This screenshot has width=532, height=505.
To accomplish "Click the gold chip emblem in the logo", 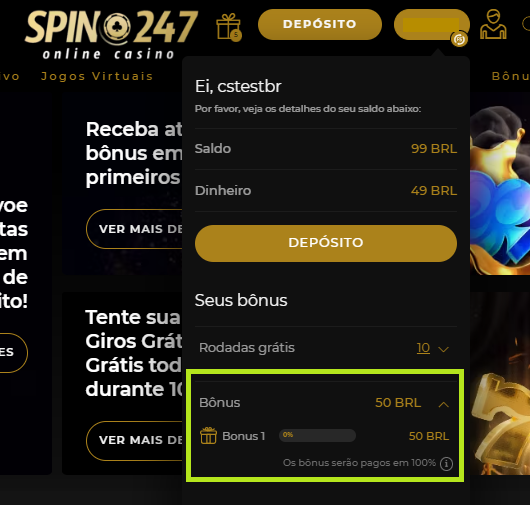I will click(117, 26).
